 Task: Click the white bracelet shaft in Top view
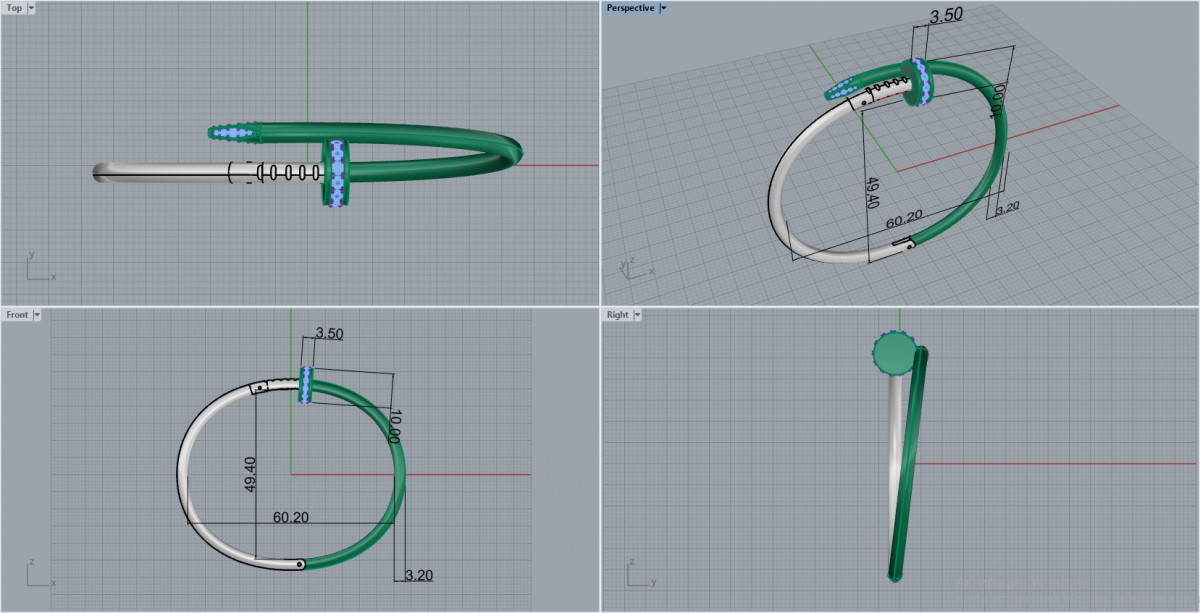(x=160, y=172)
